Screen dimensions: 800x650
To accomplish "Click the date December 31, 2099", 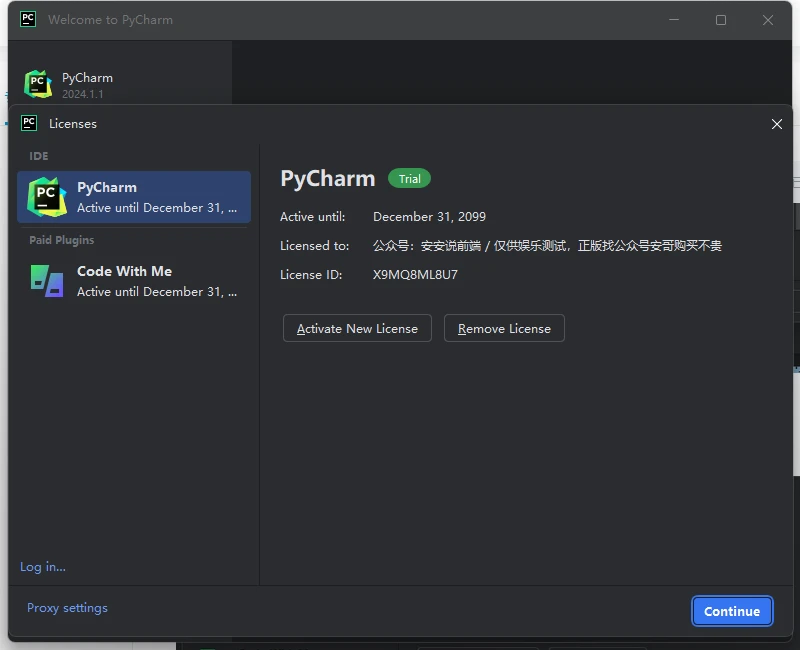I will point(429,216).
